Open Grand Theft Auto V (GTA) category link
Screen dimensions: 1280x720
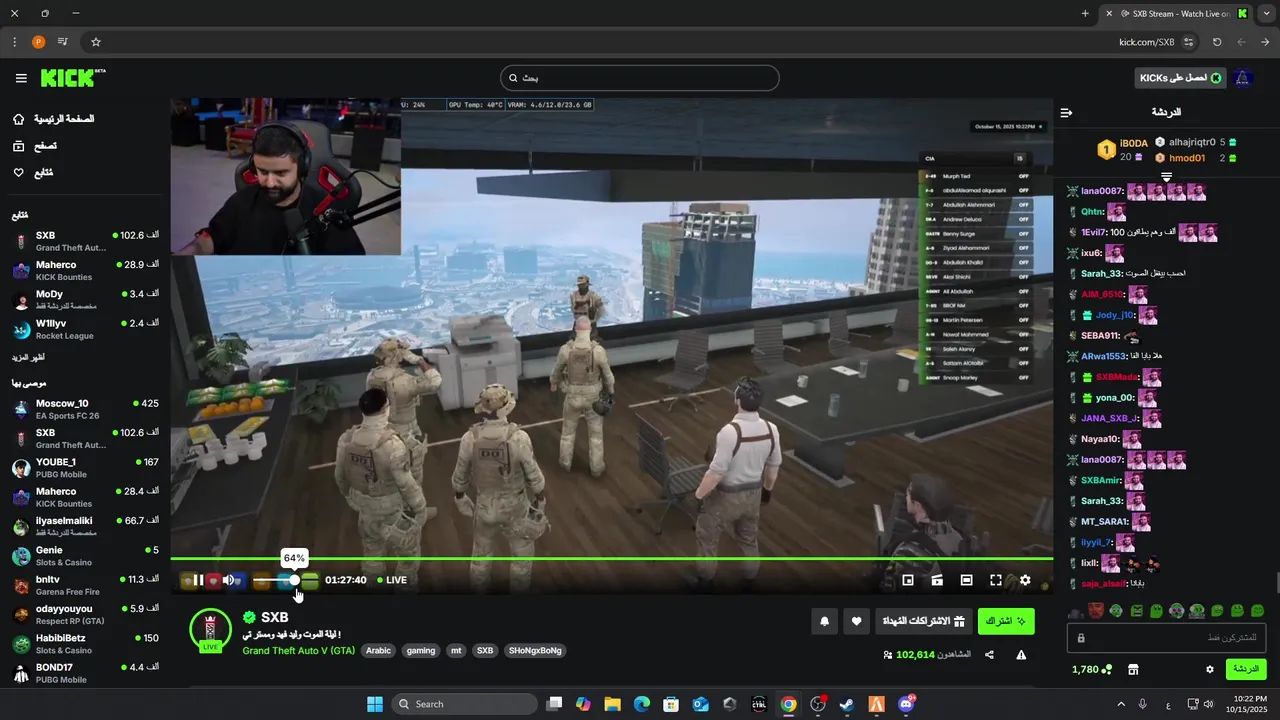click(x=298, y=651)
